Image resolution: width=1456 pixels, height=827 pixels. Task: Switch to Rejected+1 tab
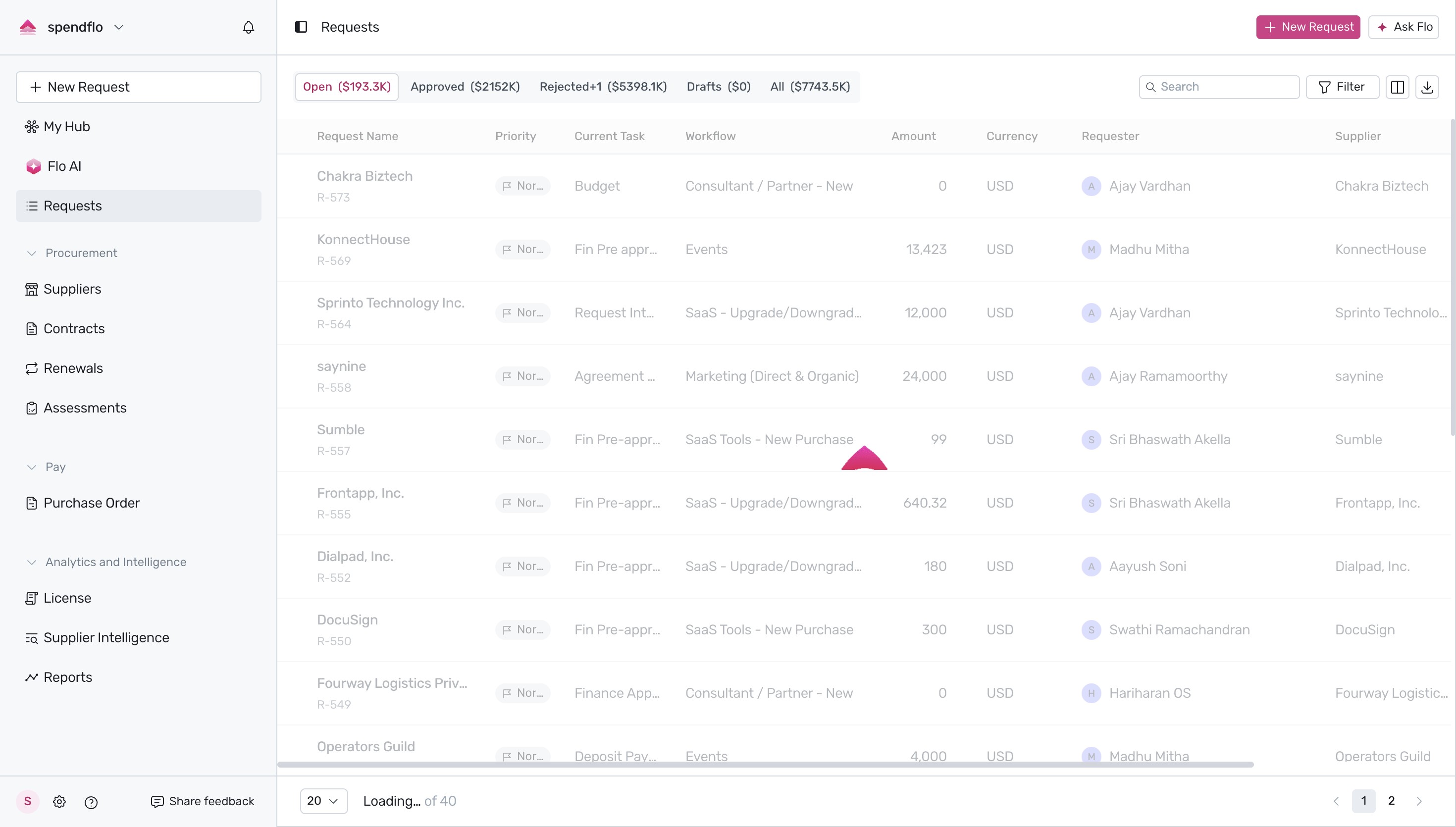pyautogui.click(x=603, y=87)
